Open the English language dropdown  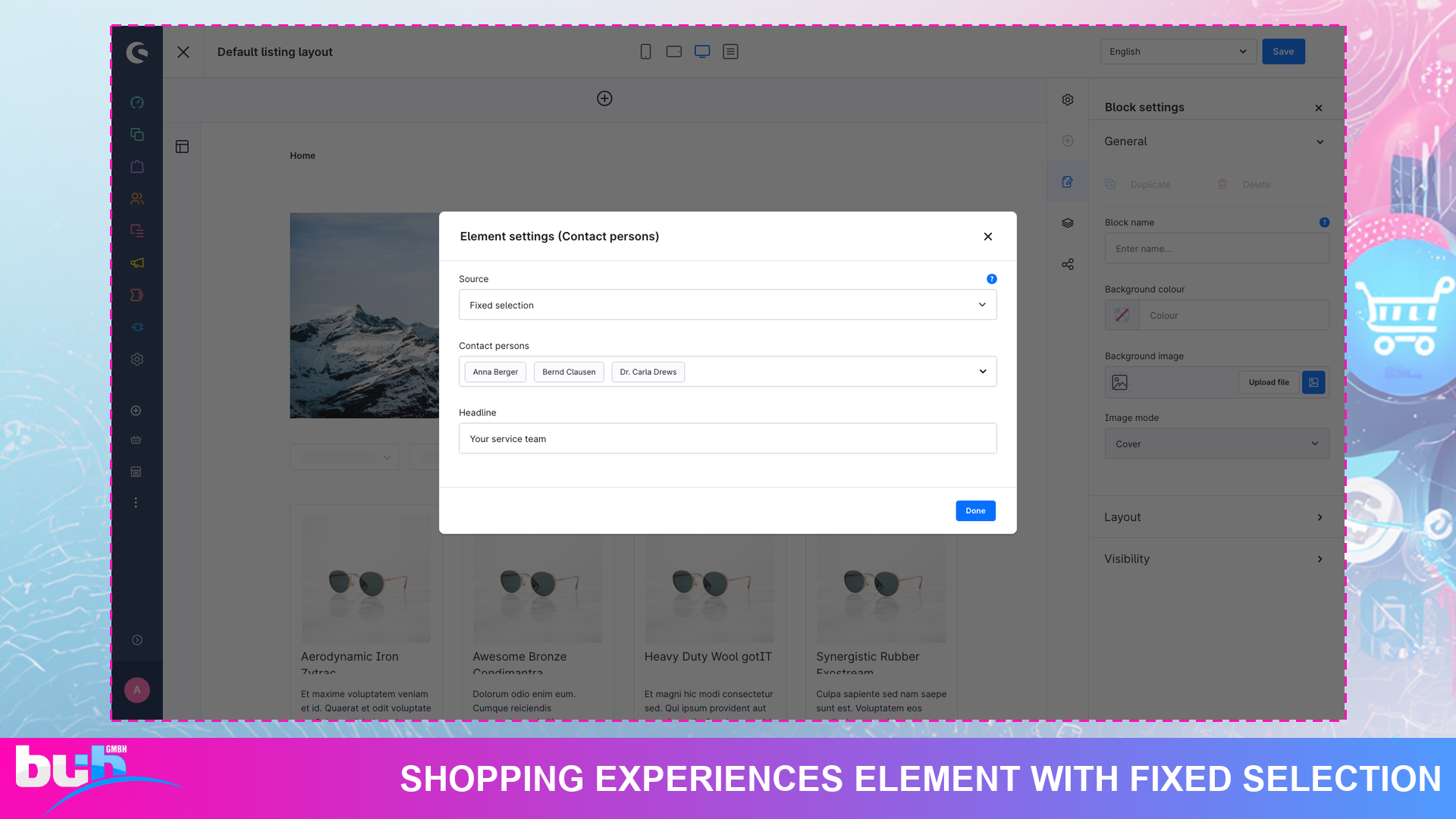pyautogui.click(x=1178, y=52)
